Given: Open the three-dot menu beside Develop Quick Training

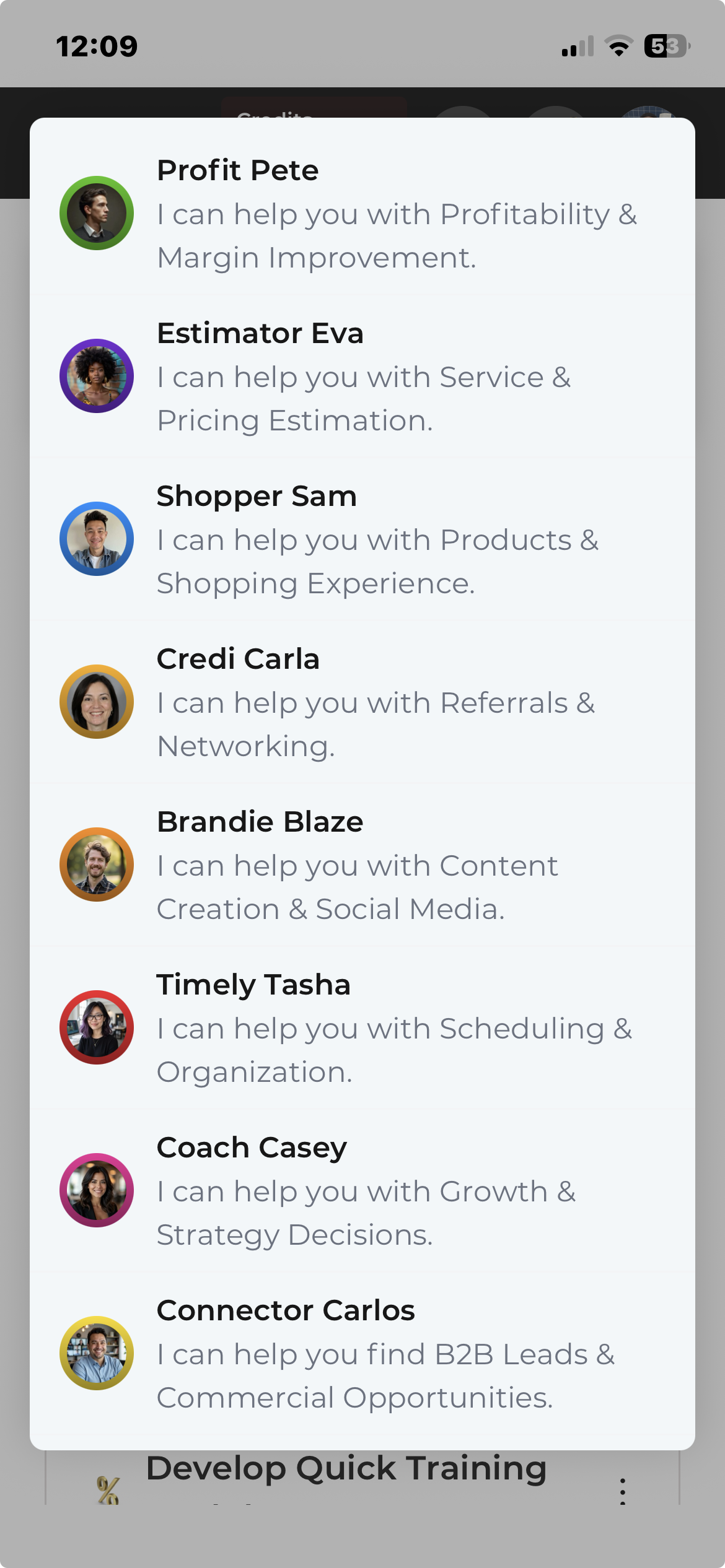Looking at the screenshot, I should (x=622, y=1491).
